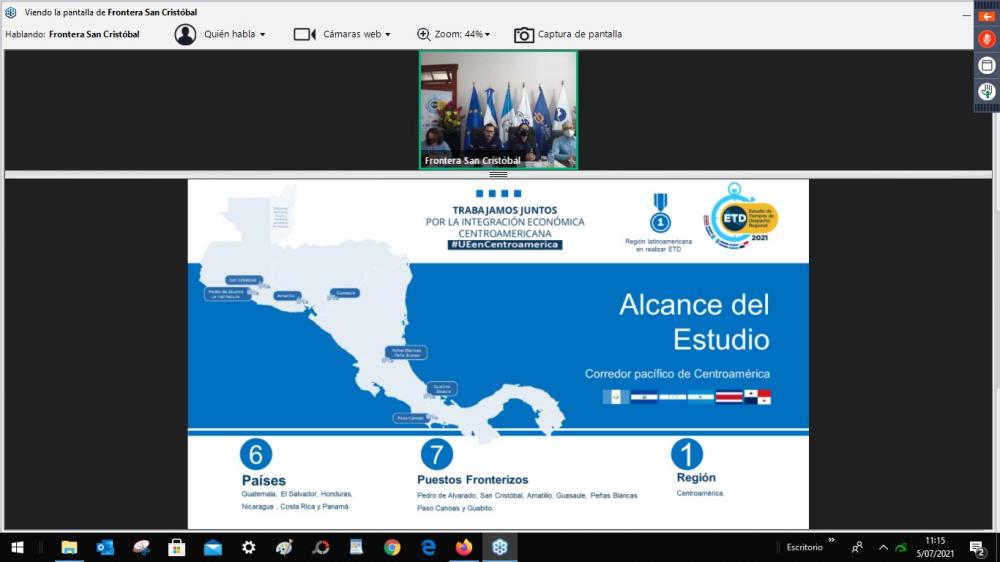Open Outlook from the taskbar
The image size is (1000, 562).
coord(105,547)
